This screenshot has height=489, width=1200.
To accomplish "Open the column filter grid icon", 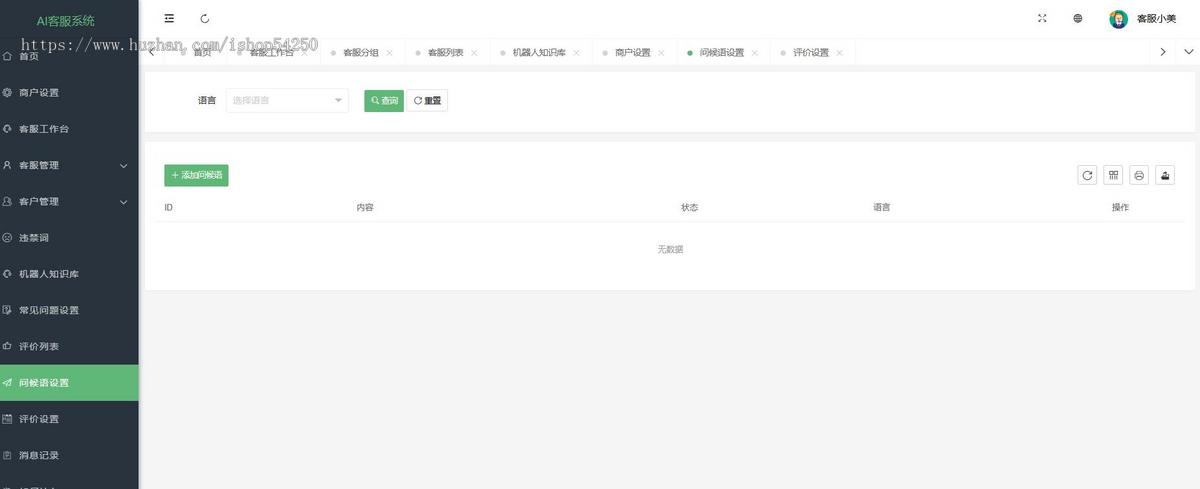I will click(1113, 175).
